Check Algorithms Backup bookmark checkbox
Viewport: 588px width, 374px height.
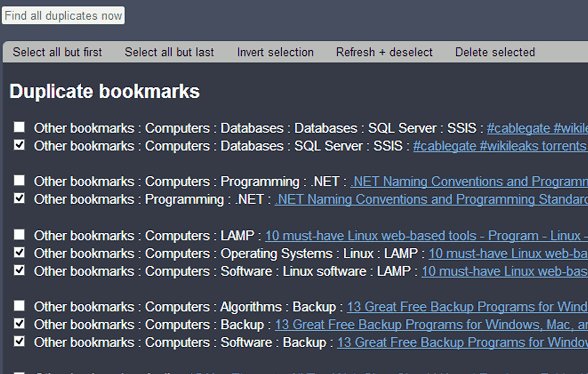pos(19,306)
